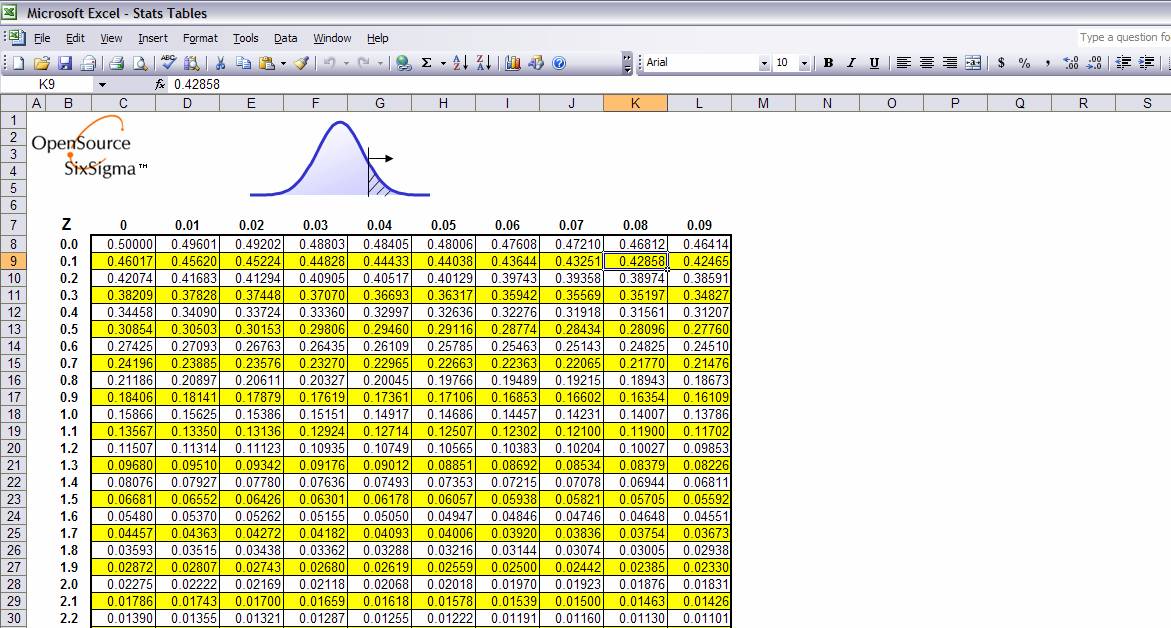Image resolution: width=1171 pixels, height=628 pixels.
Task: Click Merge and Center button
Action: click(x=973, y=63)
